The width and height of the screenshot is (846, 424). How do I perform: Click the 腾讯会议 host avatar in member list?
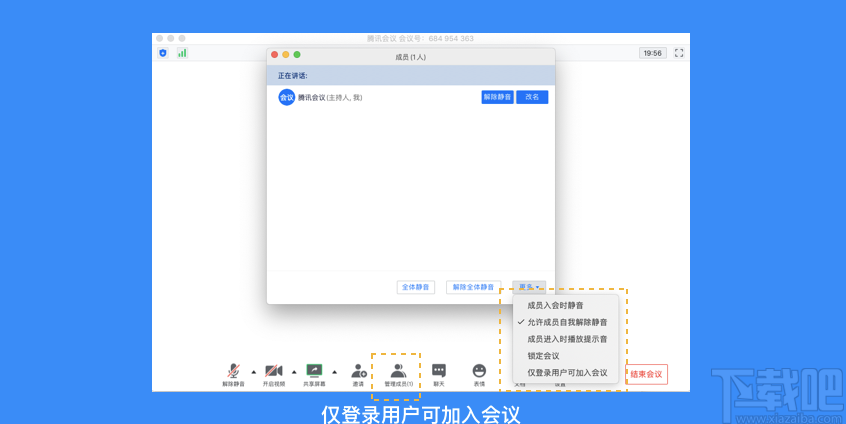coord(286,98)
